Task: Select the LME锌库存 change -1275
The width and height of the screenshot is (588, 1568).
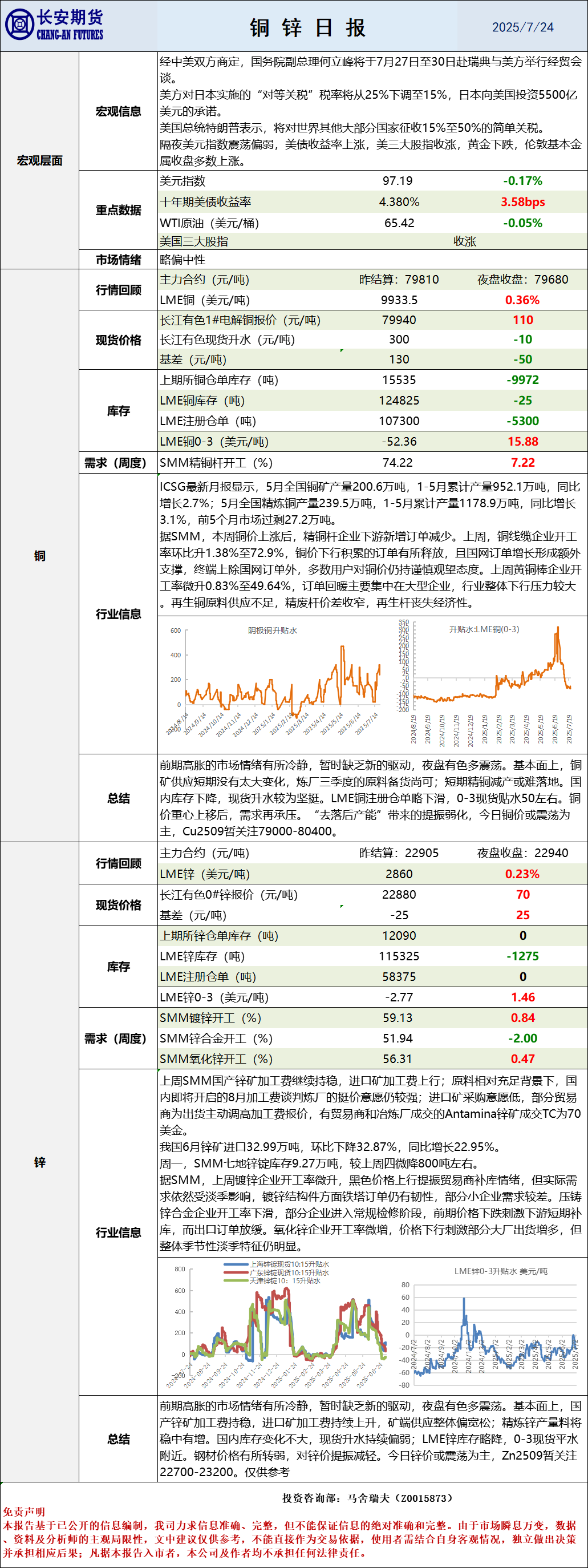Action: click(x=523, y=956)
